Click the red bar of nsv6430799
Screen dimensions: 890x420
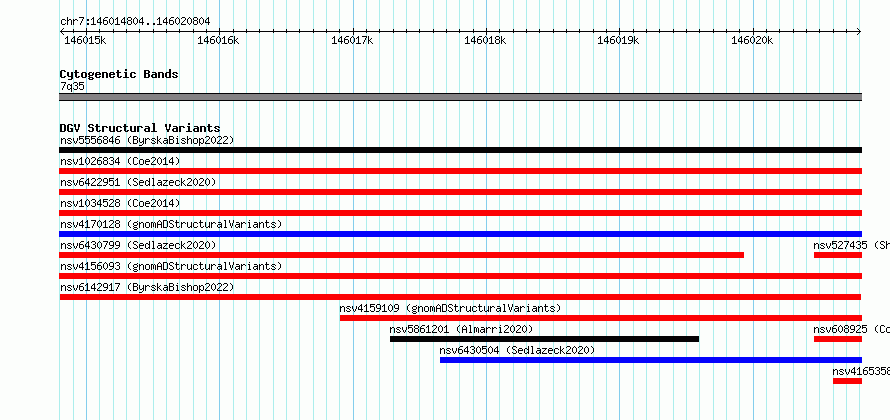(x=401, y=255)
